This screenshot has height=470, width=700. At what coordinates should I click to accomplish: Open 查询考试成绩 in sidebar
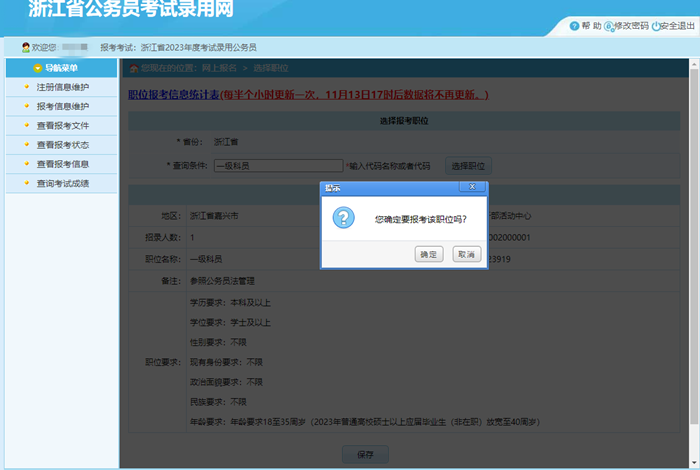point(62,184)
